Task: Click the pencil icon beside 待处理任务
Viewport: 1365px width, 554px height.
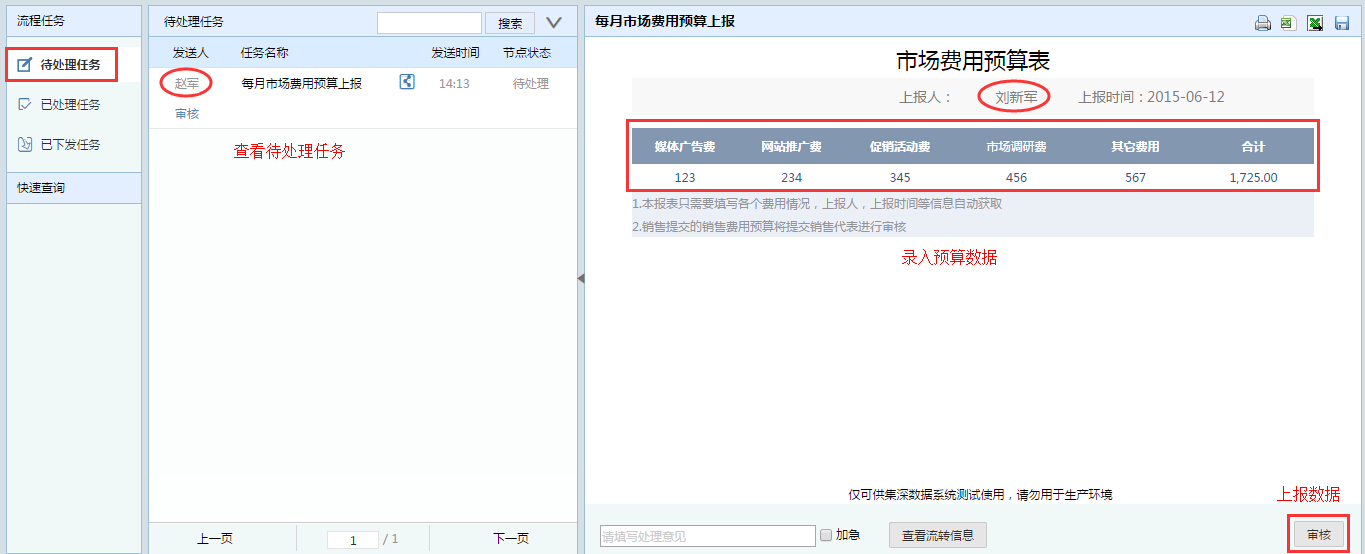Action: tap(26, 65)
